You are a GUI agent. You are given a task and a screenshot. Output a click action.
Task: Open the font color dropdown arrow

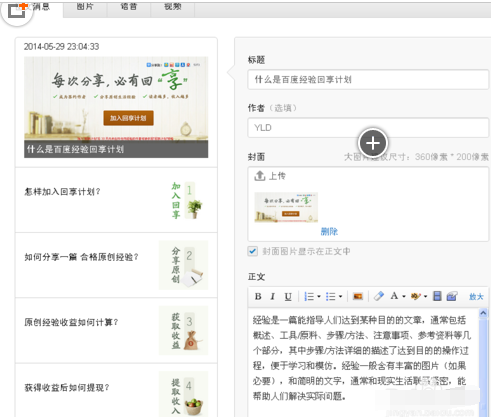tap(404, 296)
